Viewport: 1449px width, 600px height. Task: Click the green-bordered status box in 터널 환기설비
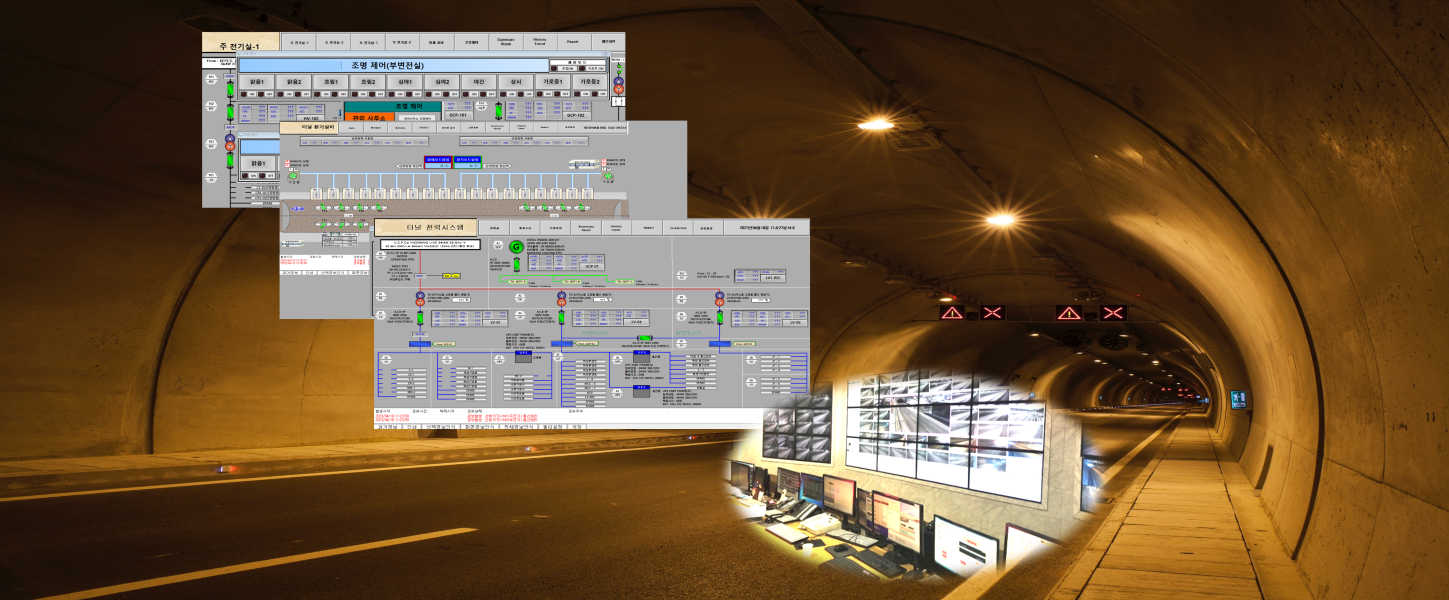(469, 160)
